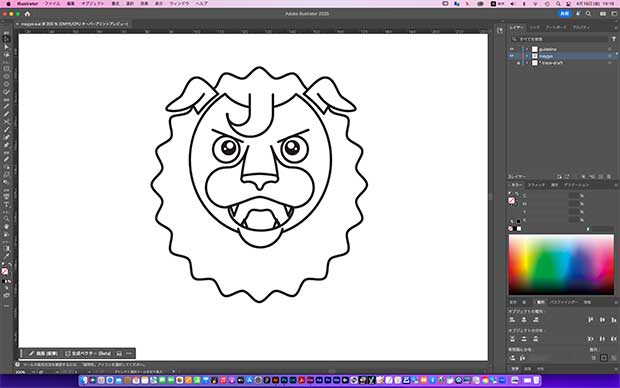The width and height of the screenshot is (620, 388).
Task: Open the Illustrator Home screen icon
Action: (x=27, y=14)
